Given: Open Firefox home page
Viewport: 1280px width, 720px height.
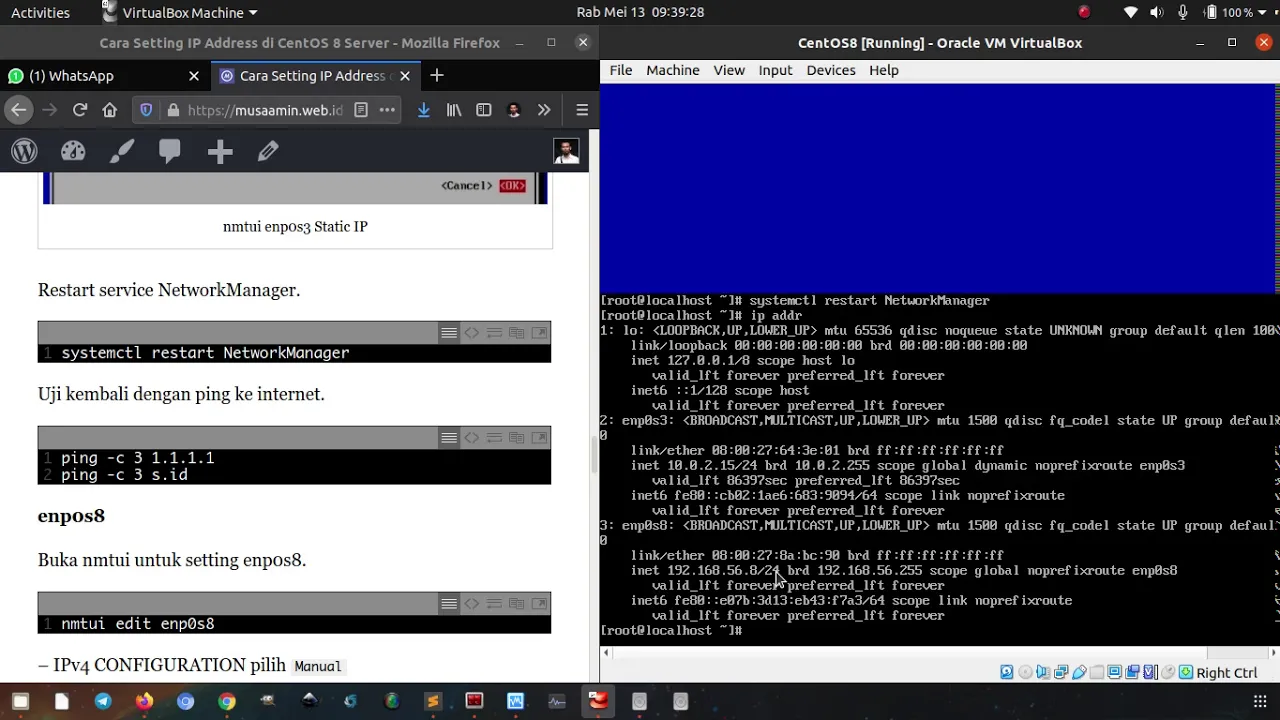Looking at the screenshot, I should [110, 110].
